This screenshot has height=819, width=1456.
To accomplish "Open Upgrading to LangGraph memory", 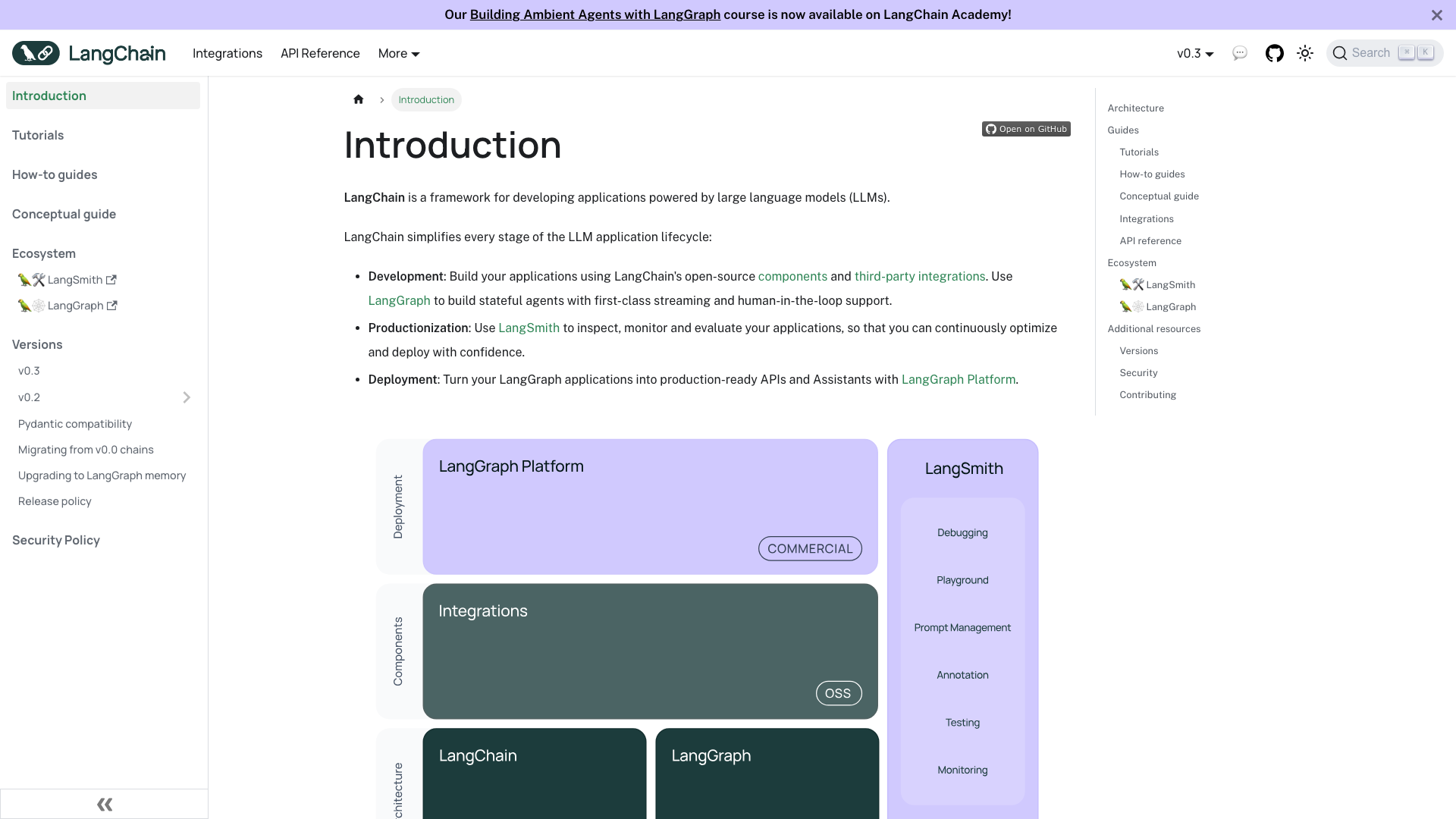I will pyautogui.click(x=102, y=475).
